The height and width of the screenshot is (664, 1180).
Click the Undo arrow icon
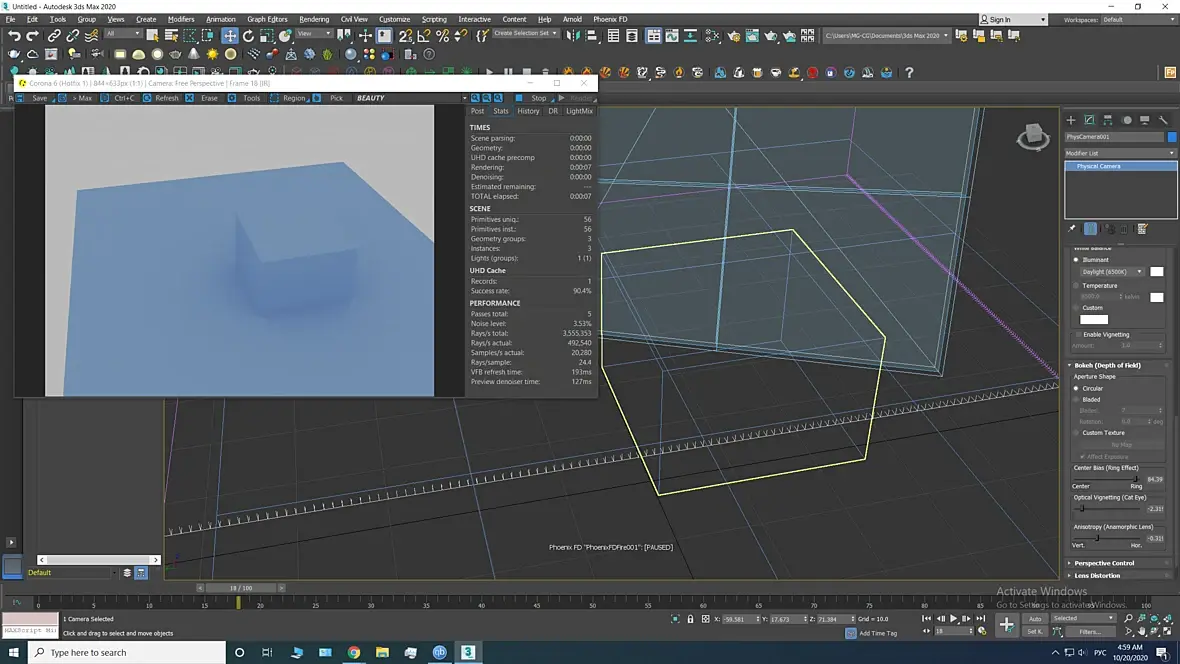(x=14, y=36)
